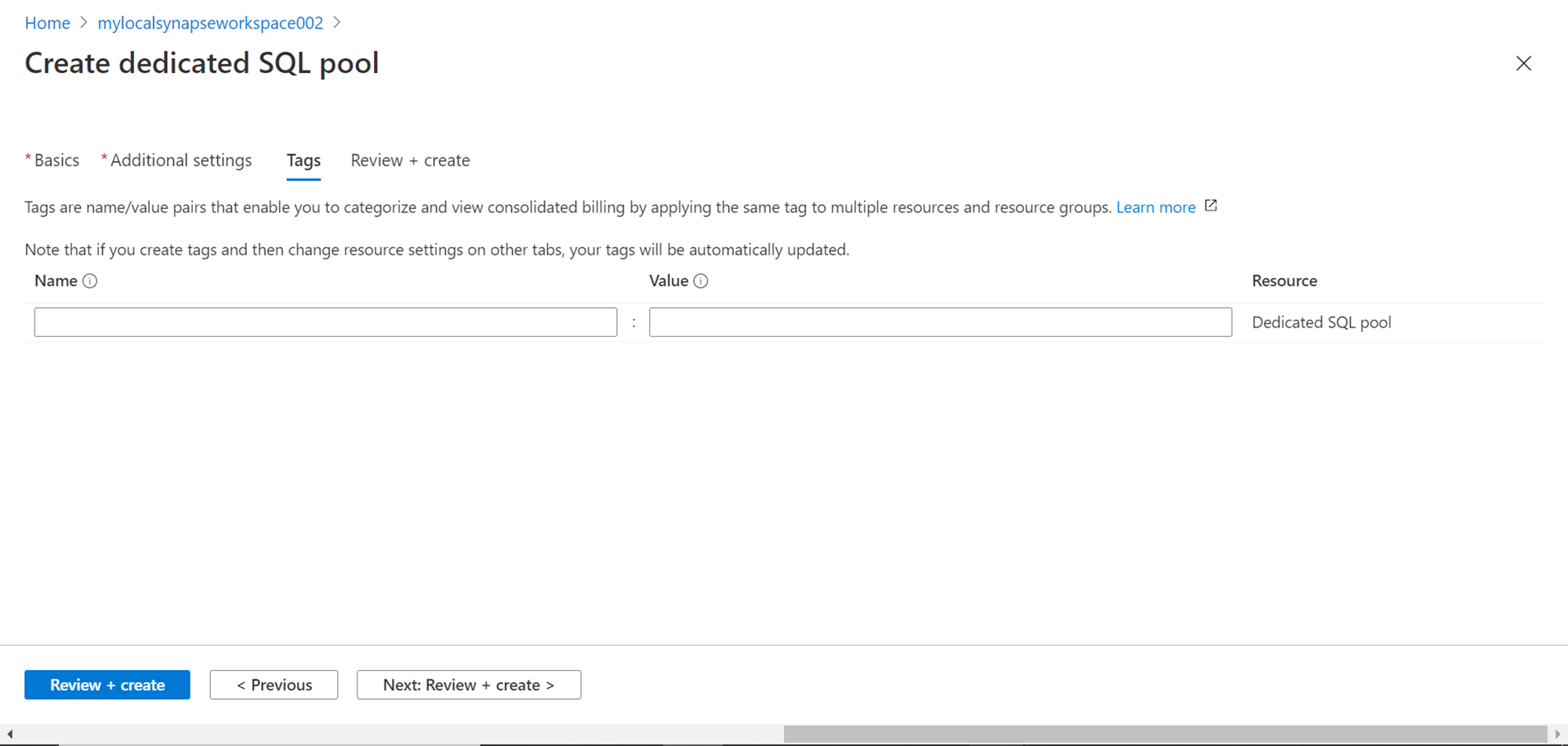The image size is (1568, 746).
Task: Go to Review + create tab
Action: 410,161
